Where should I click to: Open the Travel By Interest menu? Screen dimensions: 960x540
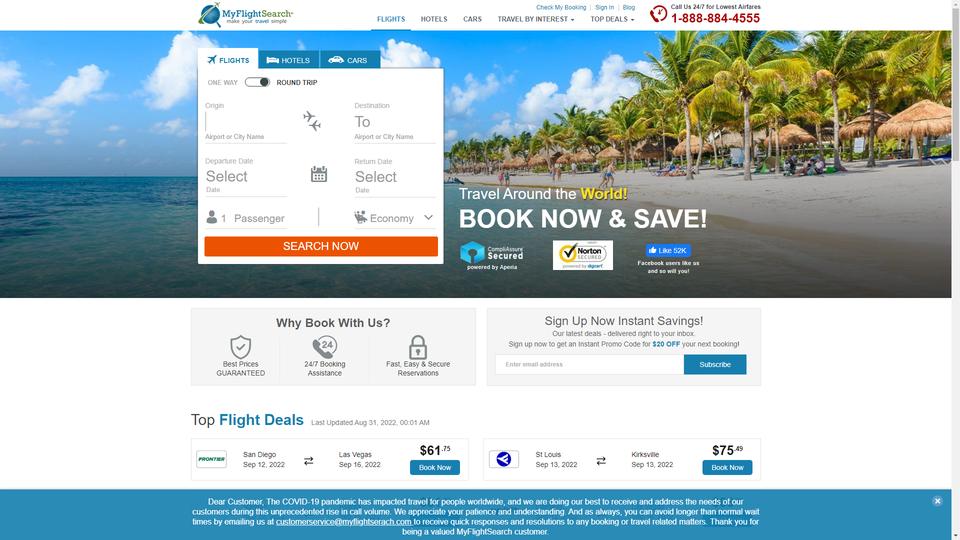click(x=536, y=19)
